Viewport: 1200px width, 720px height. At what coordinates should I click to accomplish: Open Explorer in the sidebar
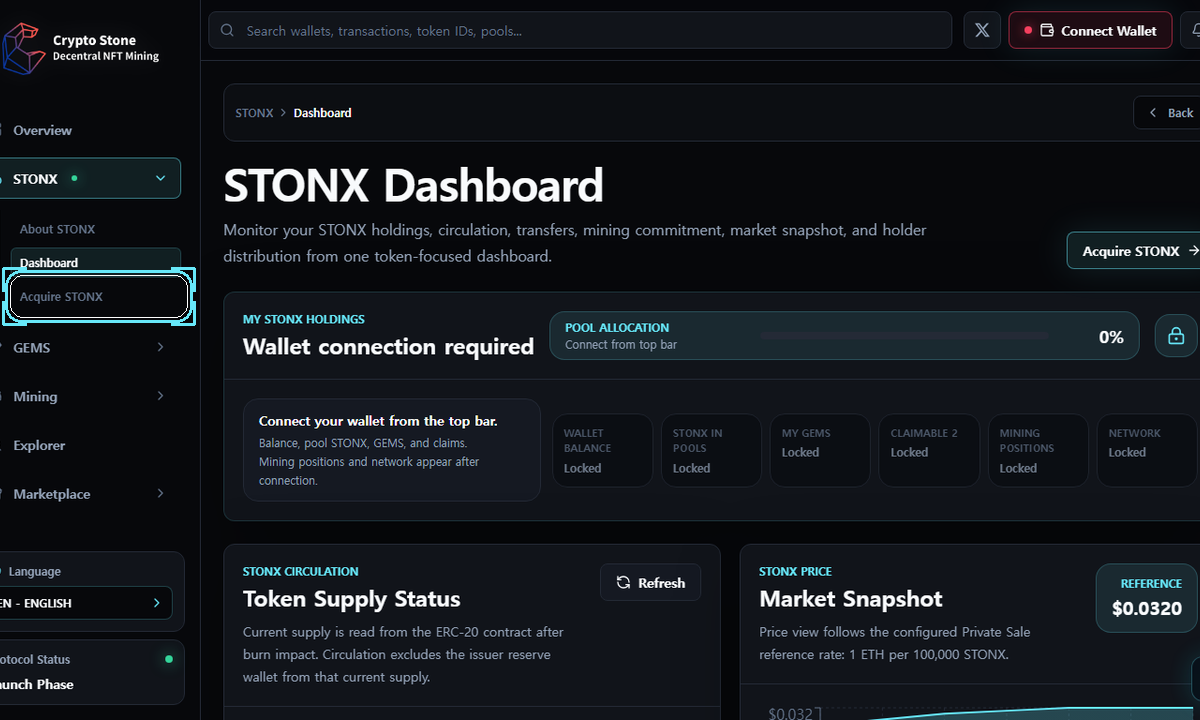[x=39, y=445]
